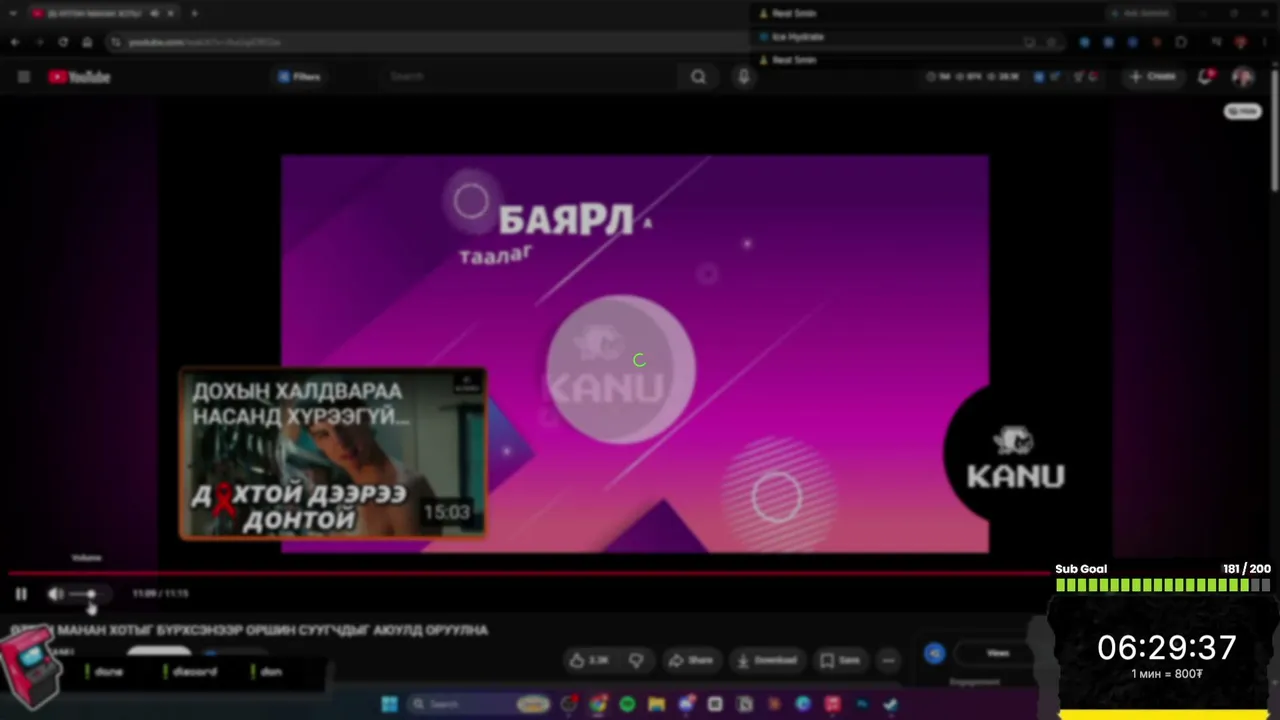Go back with the browser back arrow
This screenshot has width=1280, height=720.
[x=15, y=42]
